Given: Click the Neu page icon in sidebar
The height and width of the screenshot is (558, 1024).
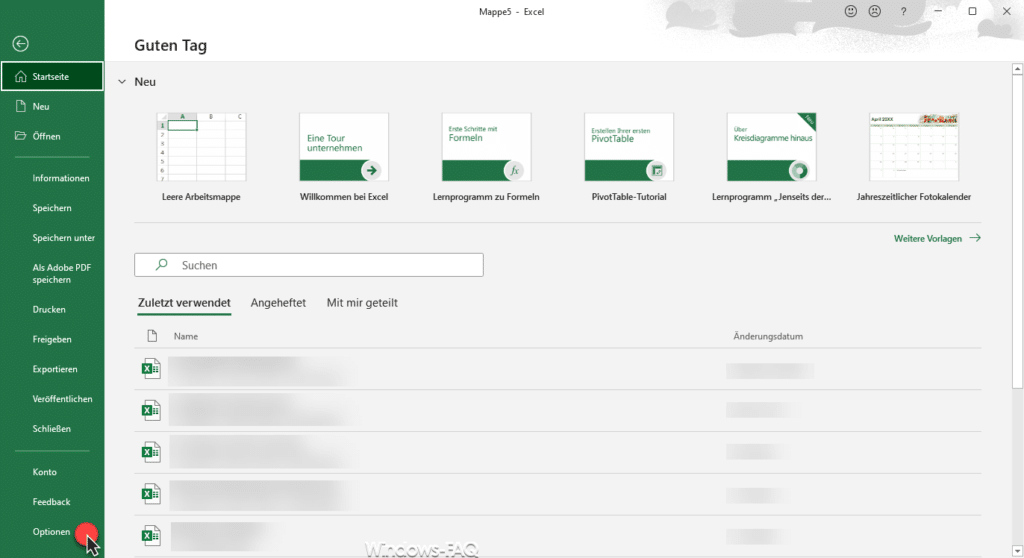Looking at the screenshot, I should tap(20, 106).
